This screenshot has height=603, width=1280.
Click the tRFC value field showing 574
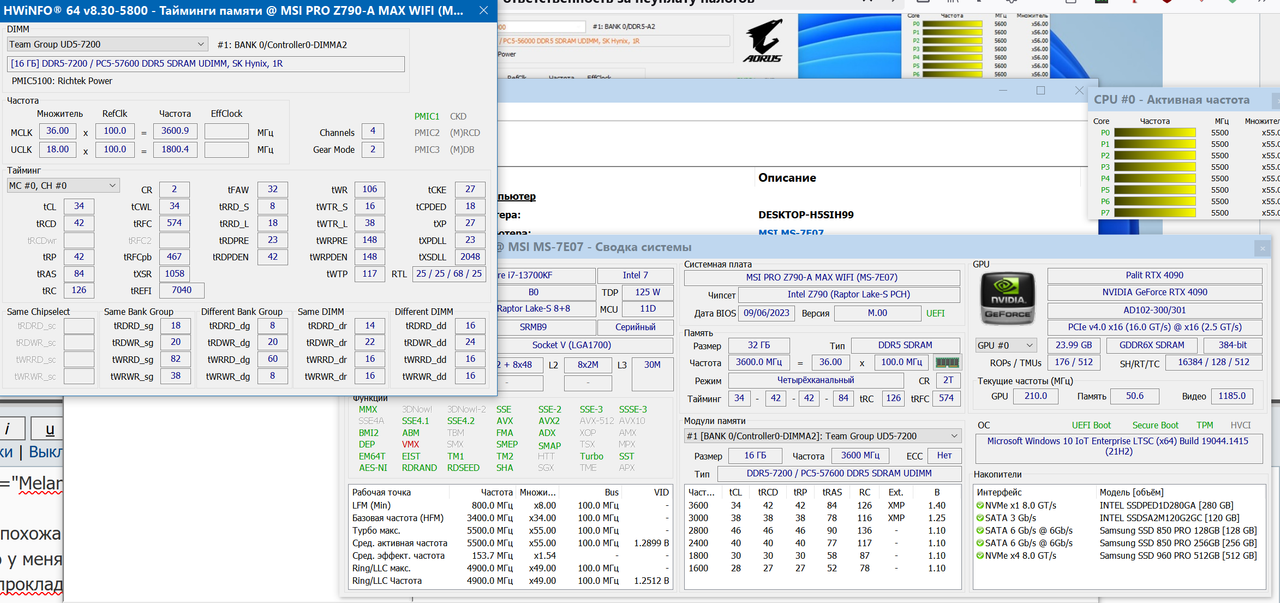(173, 223)
